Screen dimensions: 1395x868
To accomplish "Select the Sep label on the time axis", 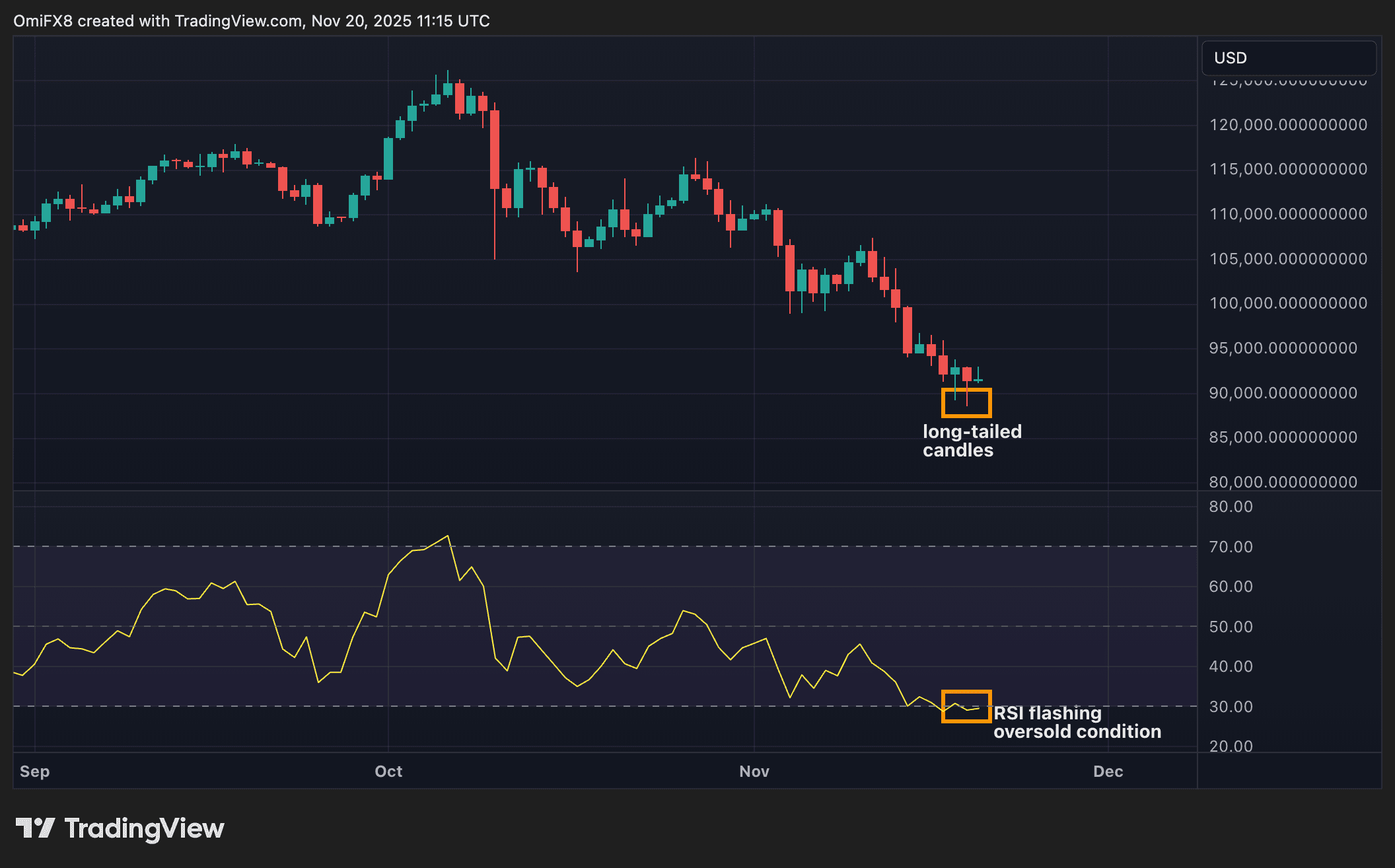I will [34, 771].
